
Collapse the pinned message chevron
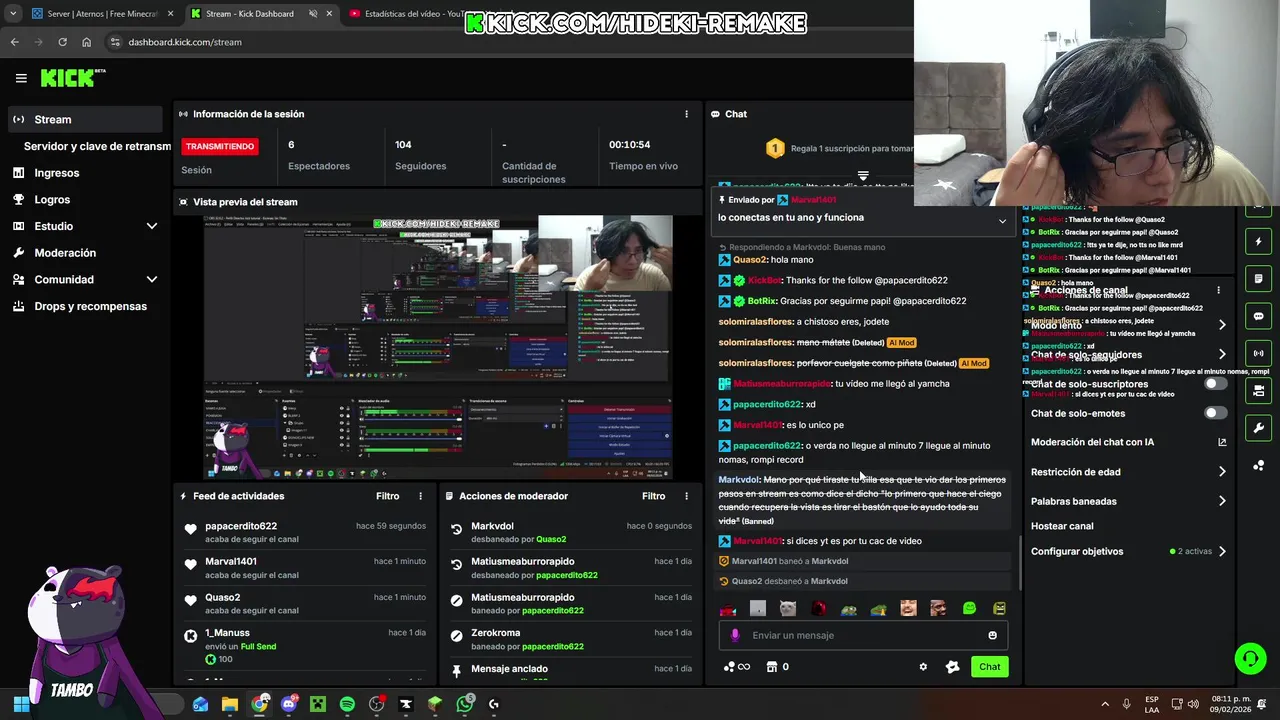pyautogui.click(x=1002, y=221)
